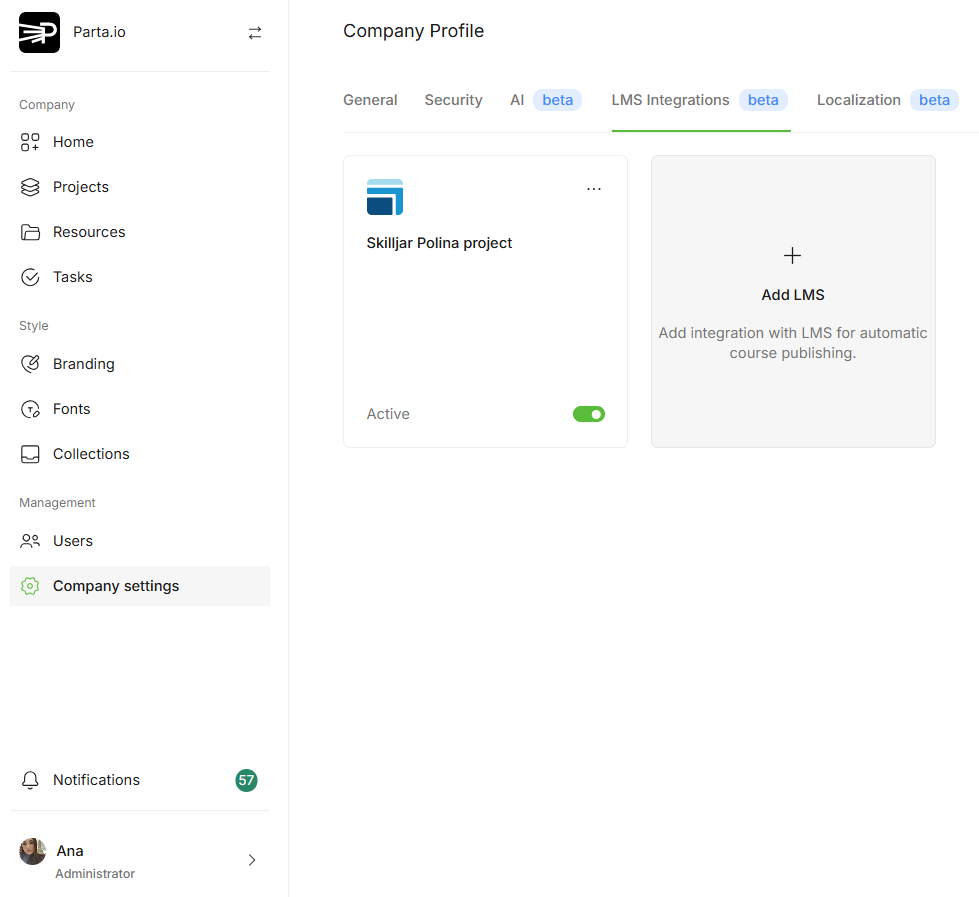Open the Fonts settings
979x897 pixels.
tap(71, 409)
